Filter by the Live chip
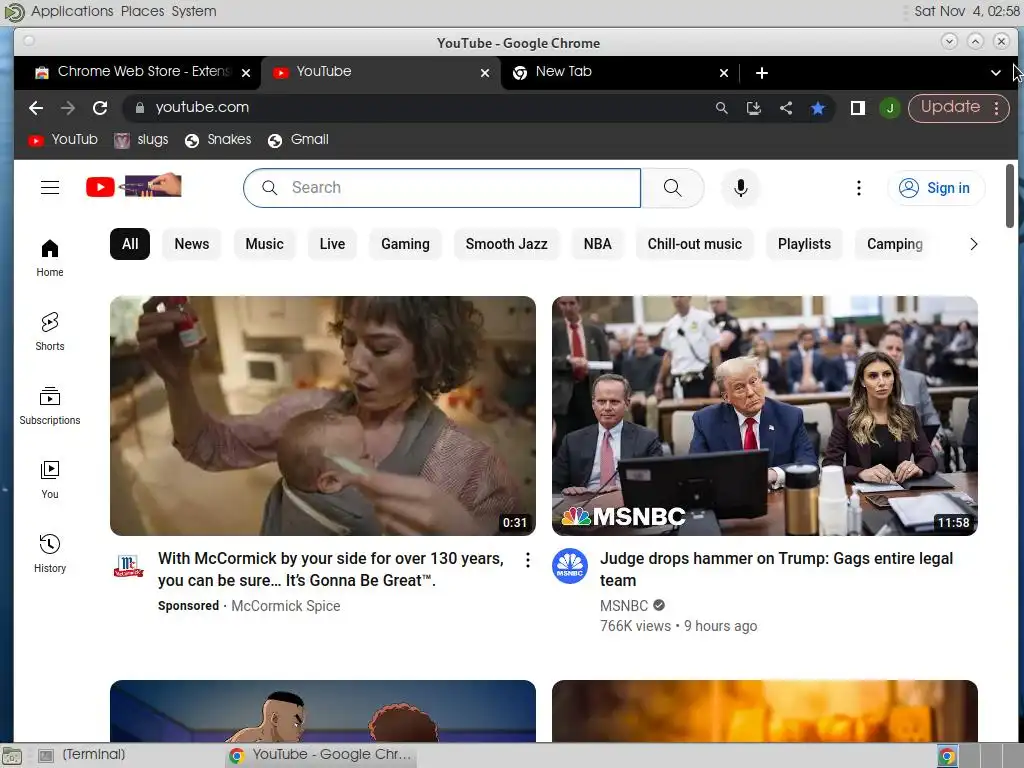The height and width of the screenshot is (768, 1024). (x=332, y=244)
